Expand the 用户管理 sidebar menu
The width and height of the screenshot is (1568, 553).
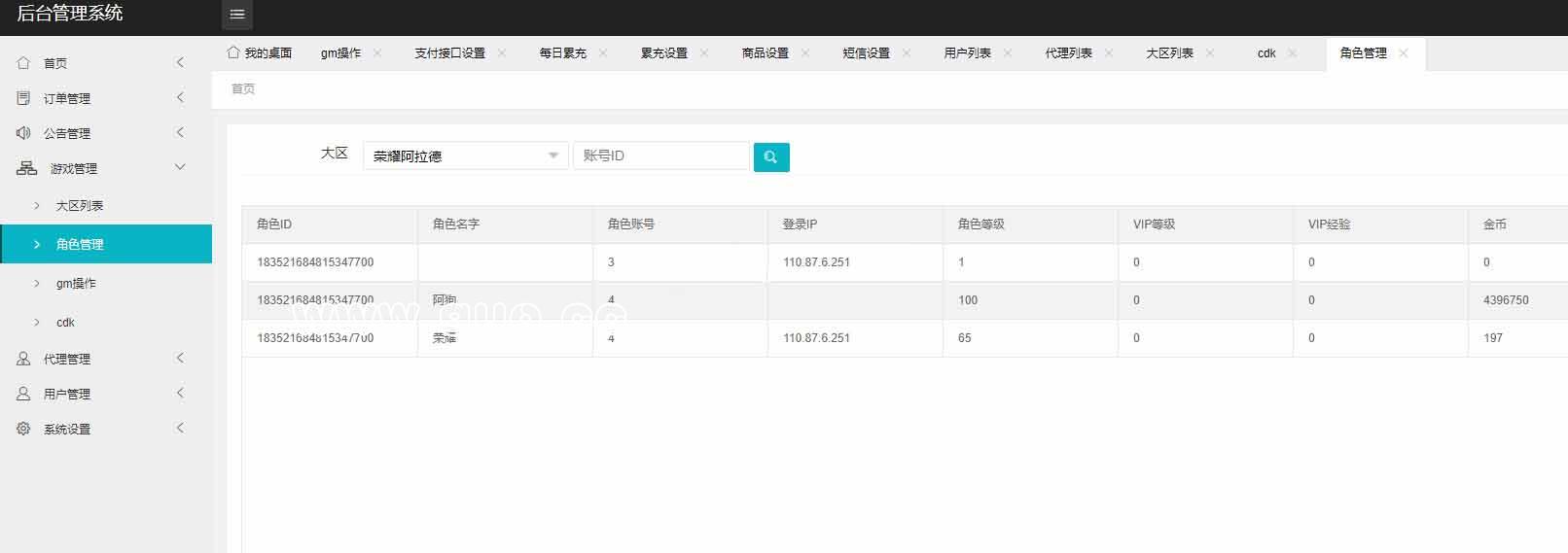pos(180,394)
